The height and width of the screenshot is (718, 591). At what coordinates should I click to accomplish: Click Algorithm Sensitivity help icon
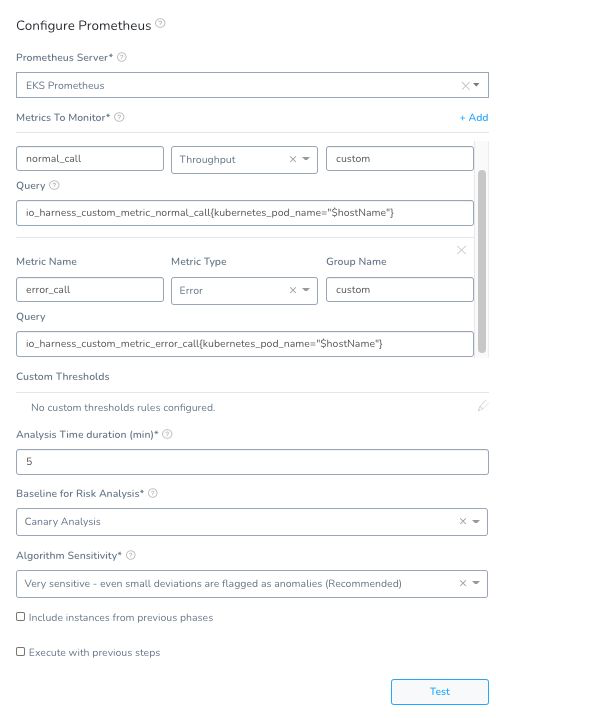click(131, 555)
